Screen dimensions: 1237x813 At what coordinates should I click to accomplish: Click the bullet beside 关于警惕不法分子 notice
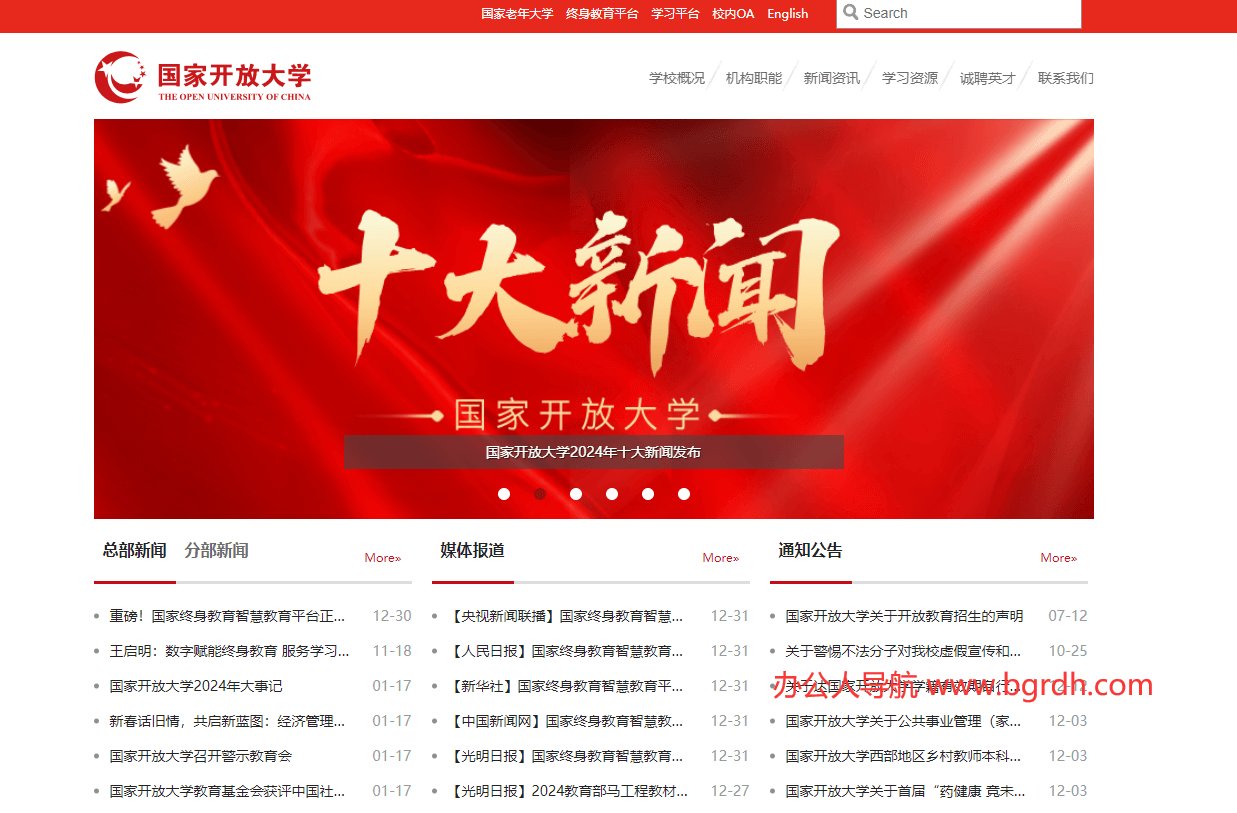pyautogui.click(x=770, y=651)
